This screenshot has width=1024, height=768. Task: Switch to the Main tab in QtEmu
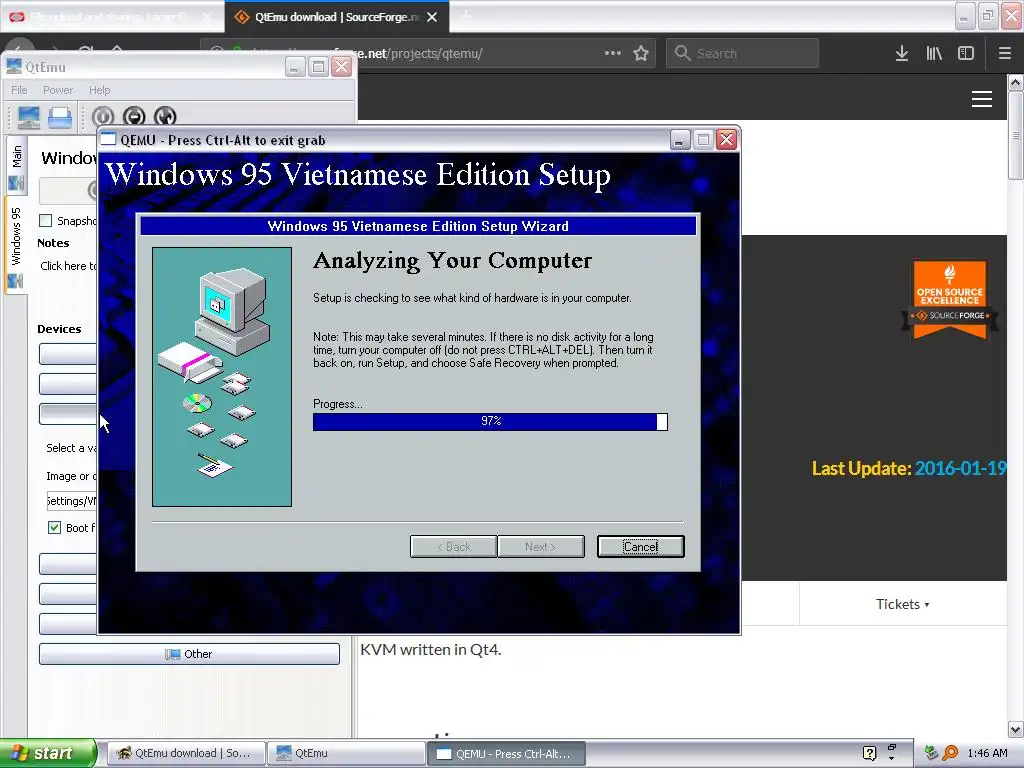pos(16,166)
